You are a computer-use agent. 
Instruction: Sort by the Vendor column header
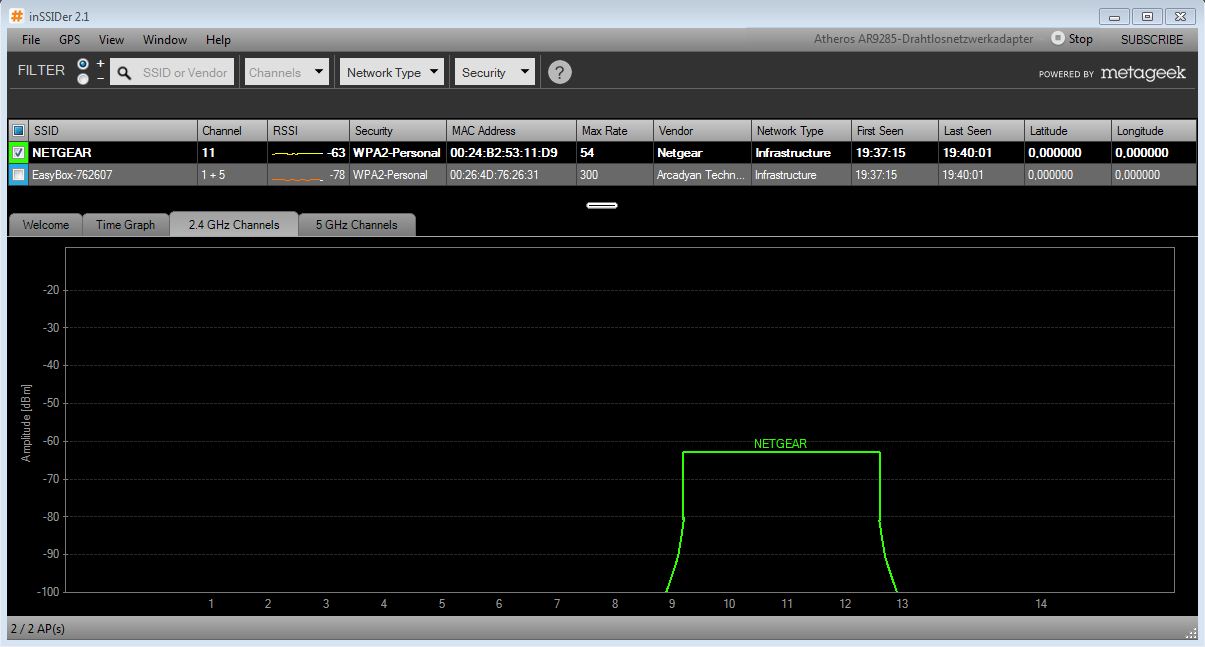point(702,131)
